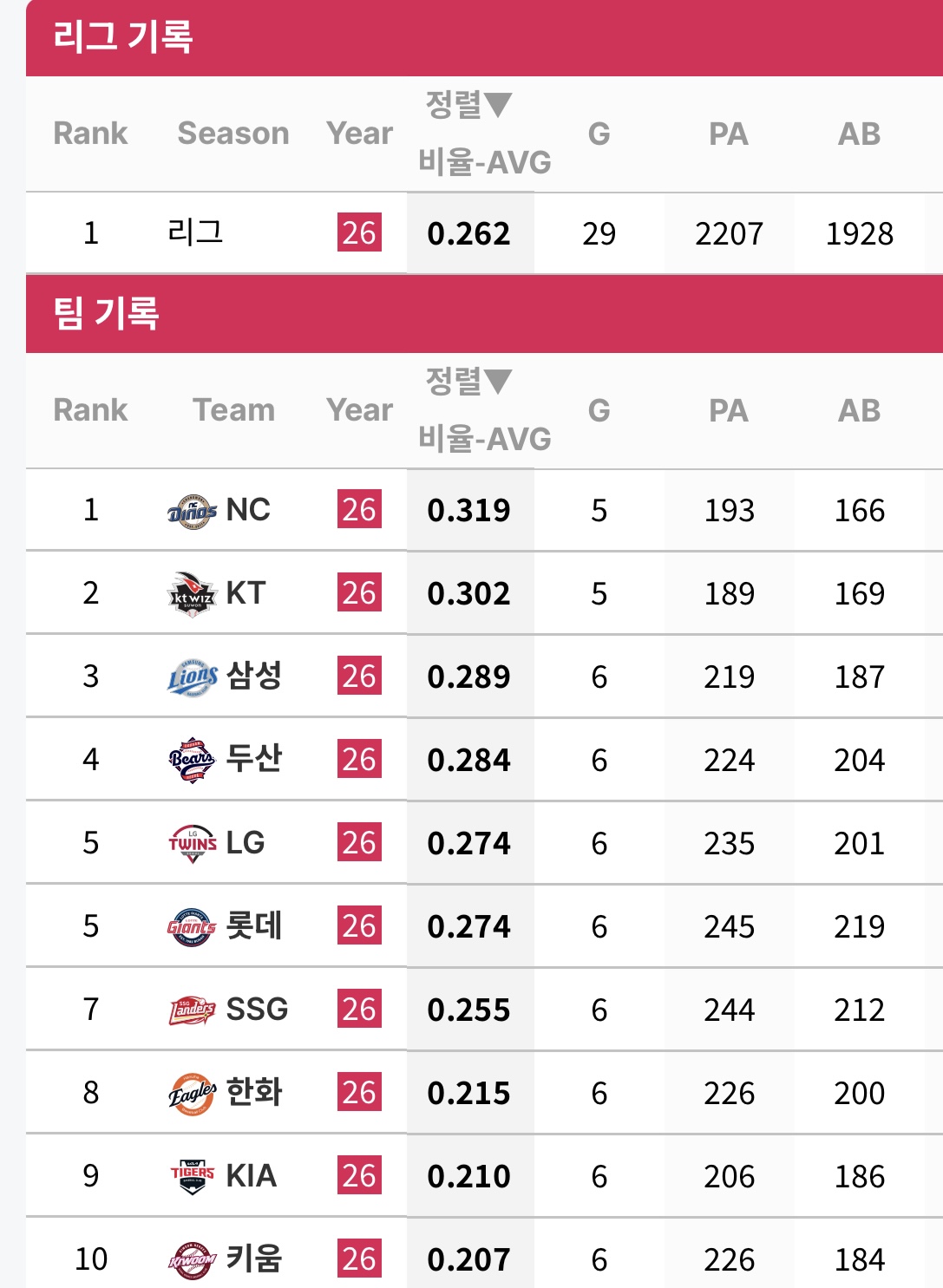Click the Hanwha Eagles team logo
This screenshot has width=943, height=1288.
point(192,1094)
